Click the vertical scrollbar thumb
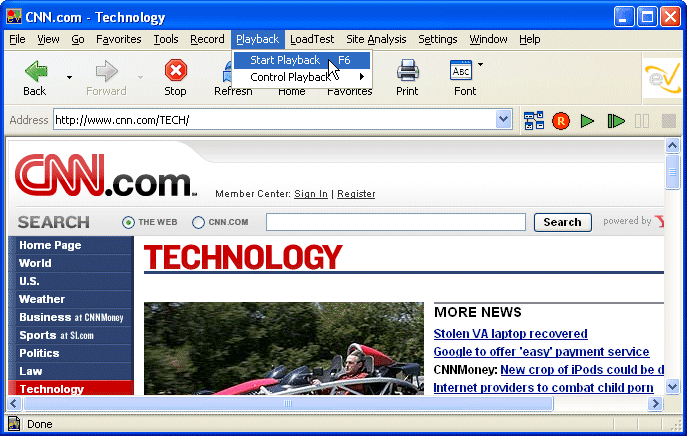The image size is (687, 436). pyautogui.click(x=673, y=172)
